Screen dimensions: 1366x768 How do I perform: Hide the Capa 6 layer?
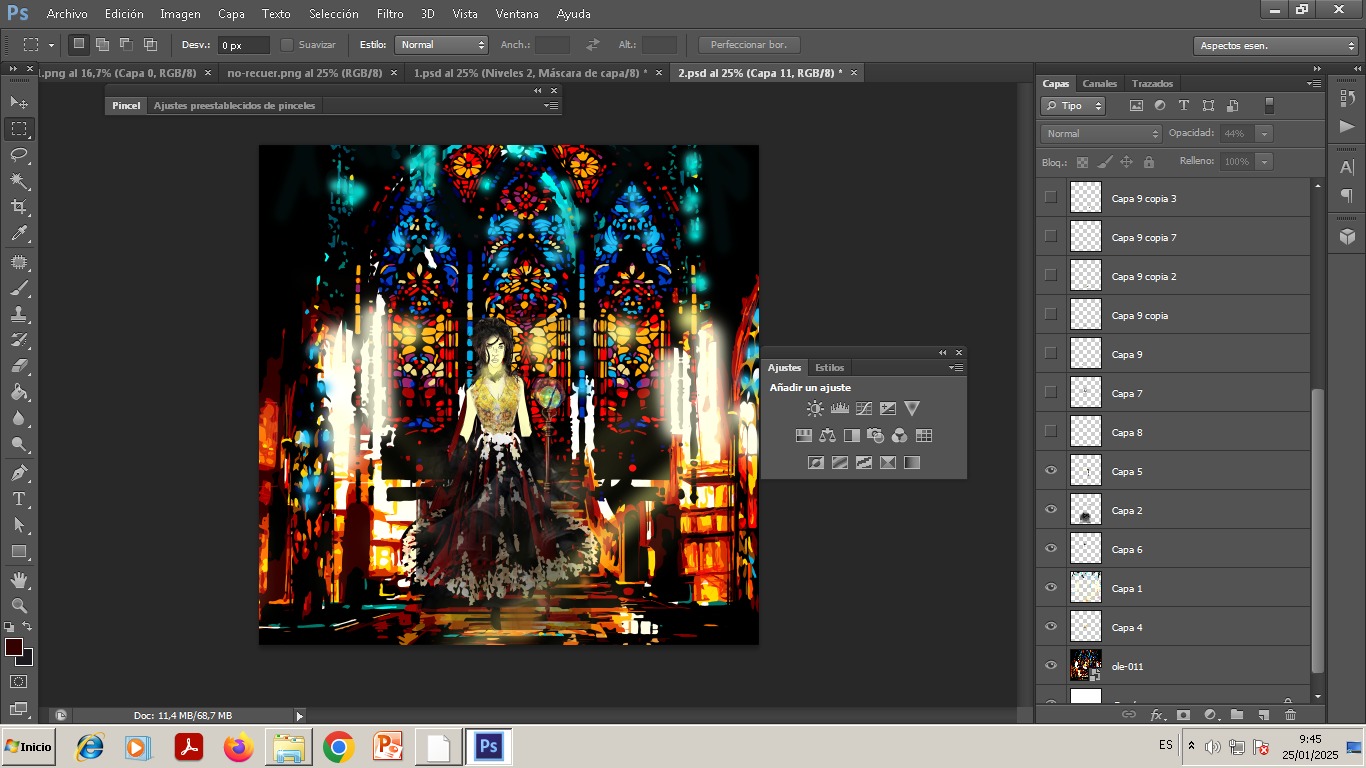[x=1050, y=549]
